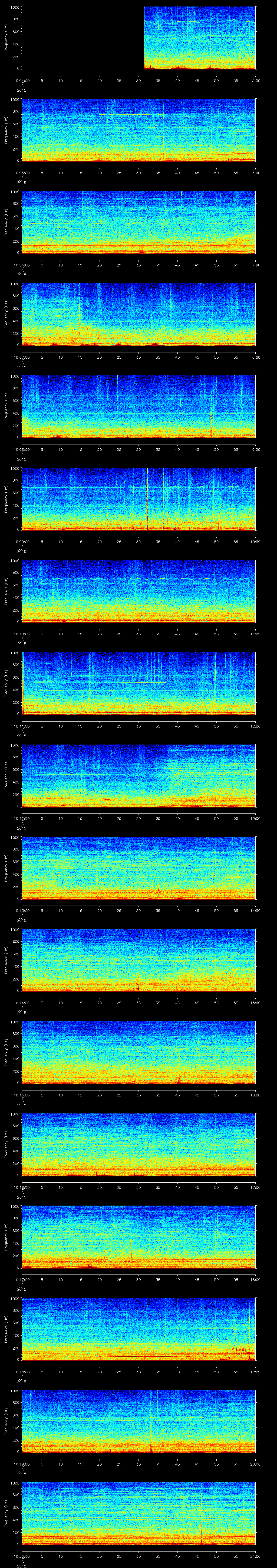Click the '12:00' end time label
Viewport: 277px width, 1568px height.
click(255, 726)
